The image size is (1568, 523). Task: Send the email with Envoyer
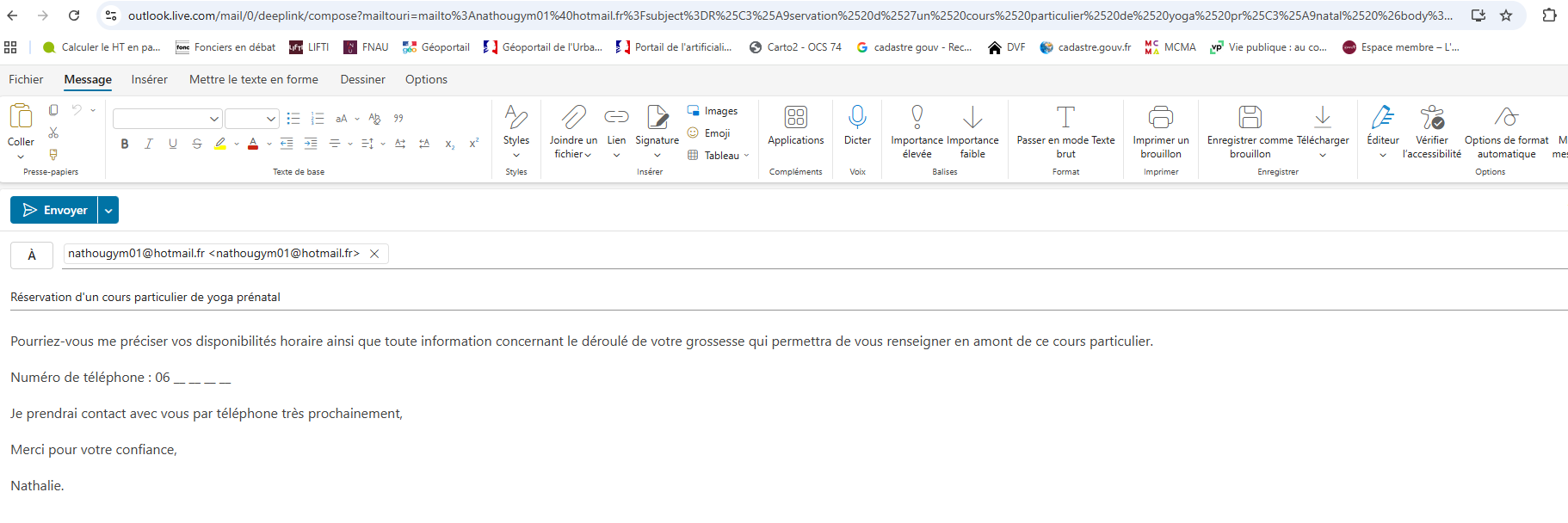pos(54,210)
